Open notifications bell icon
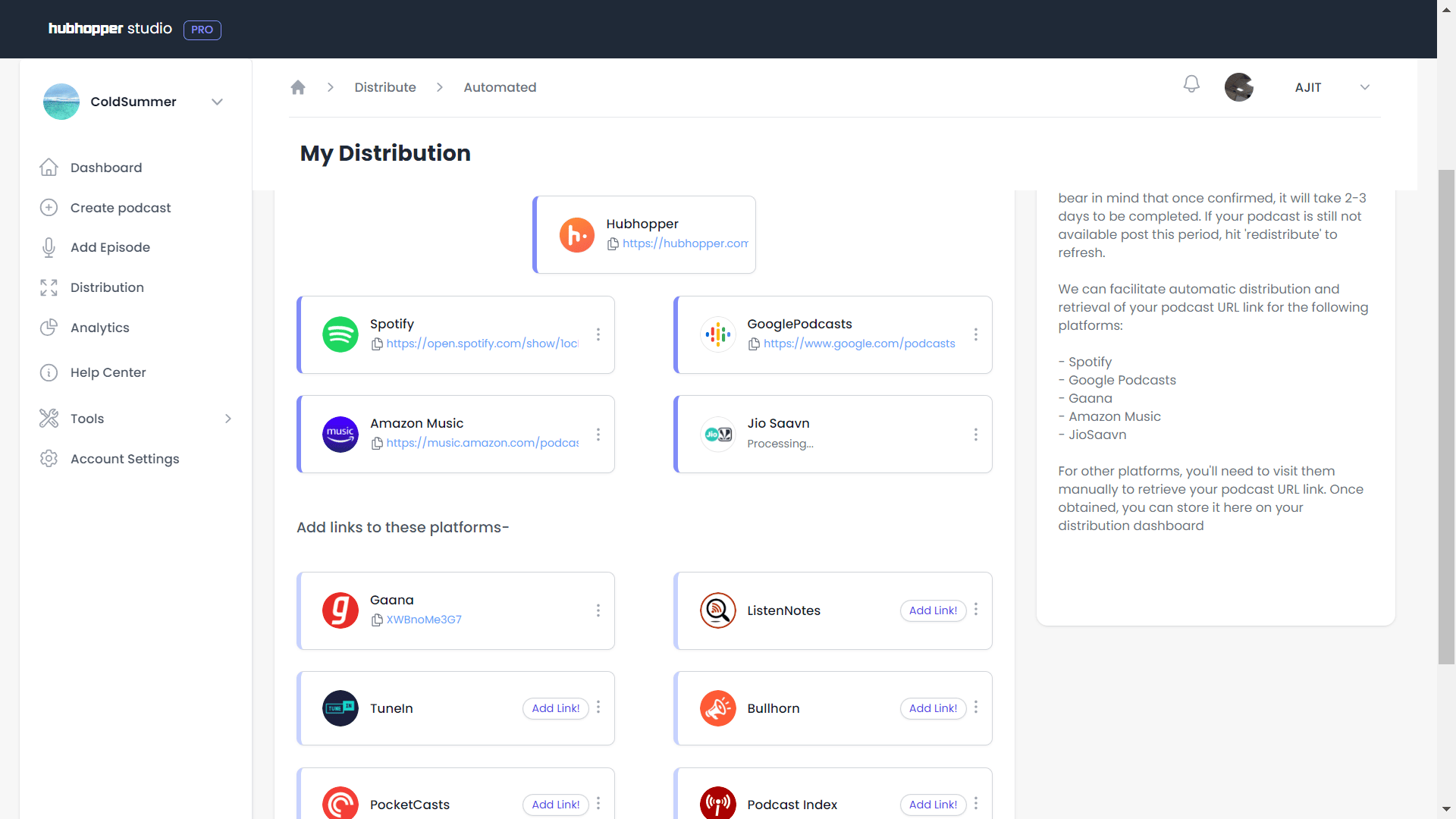The width and height of the screenshot is (1456, 819). [x=1191, y=84]
